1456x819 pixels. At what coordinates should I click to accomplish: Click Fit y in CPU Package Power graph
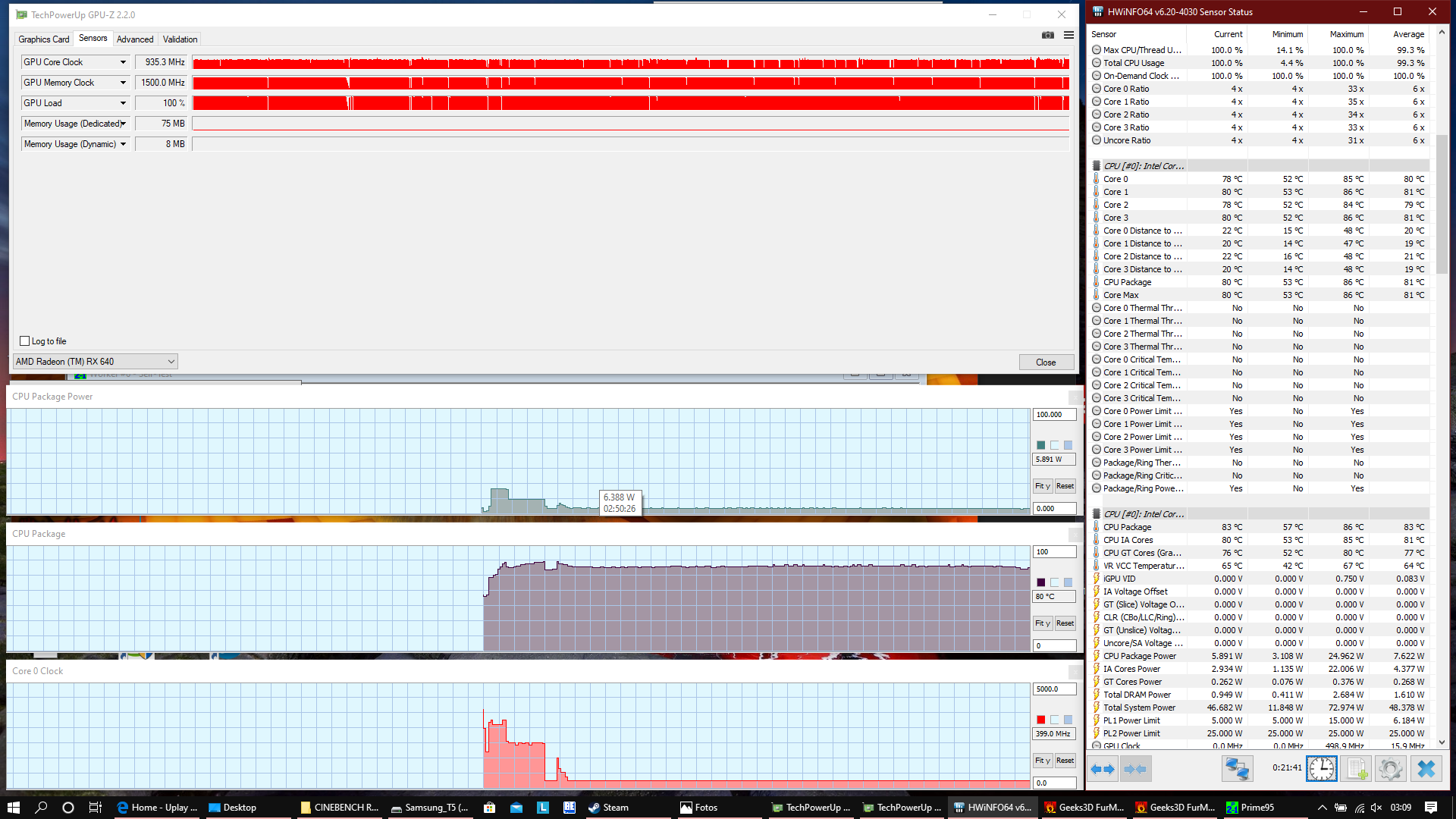tap(1043, 486)
